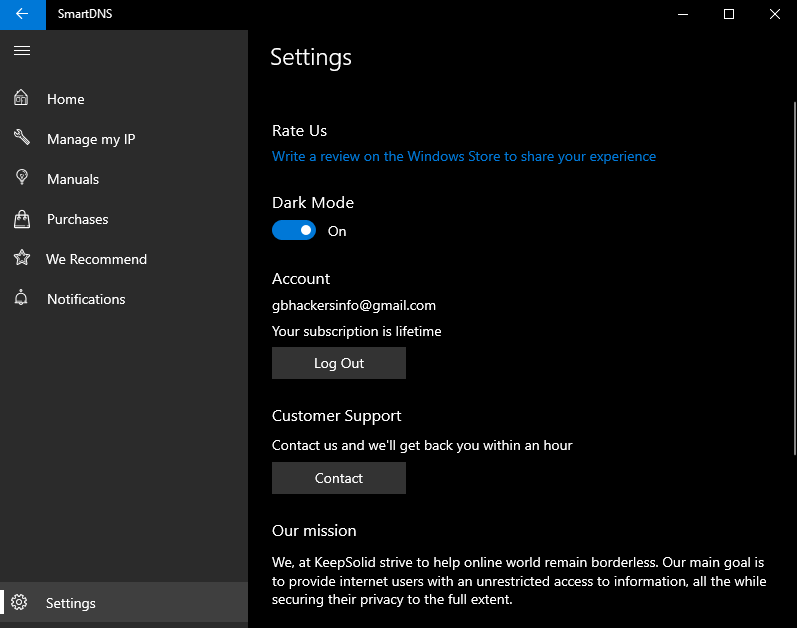Click the Customer Support heading
This screenshot has width=797, height=628.
336,416
